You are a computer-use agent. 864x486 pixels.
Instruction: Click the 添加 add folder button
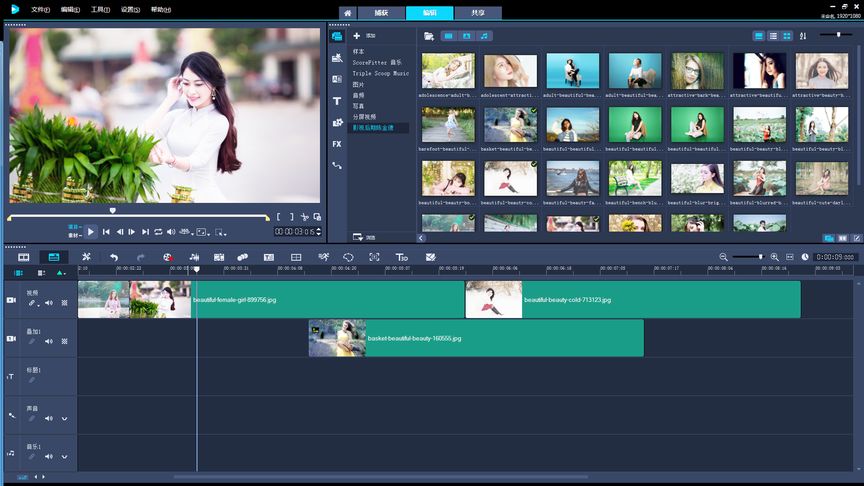coord(362,36)
